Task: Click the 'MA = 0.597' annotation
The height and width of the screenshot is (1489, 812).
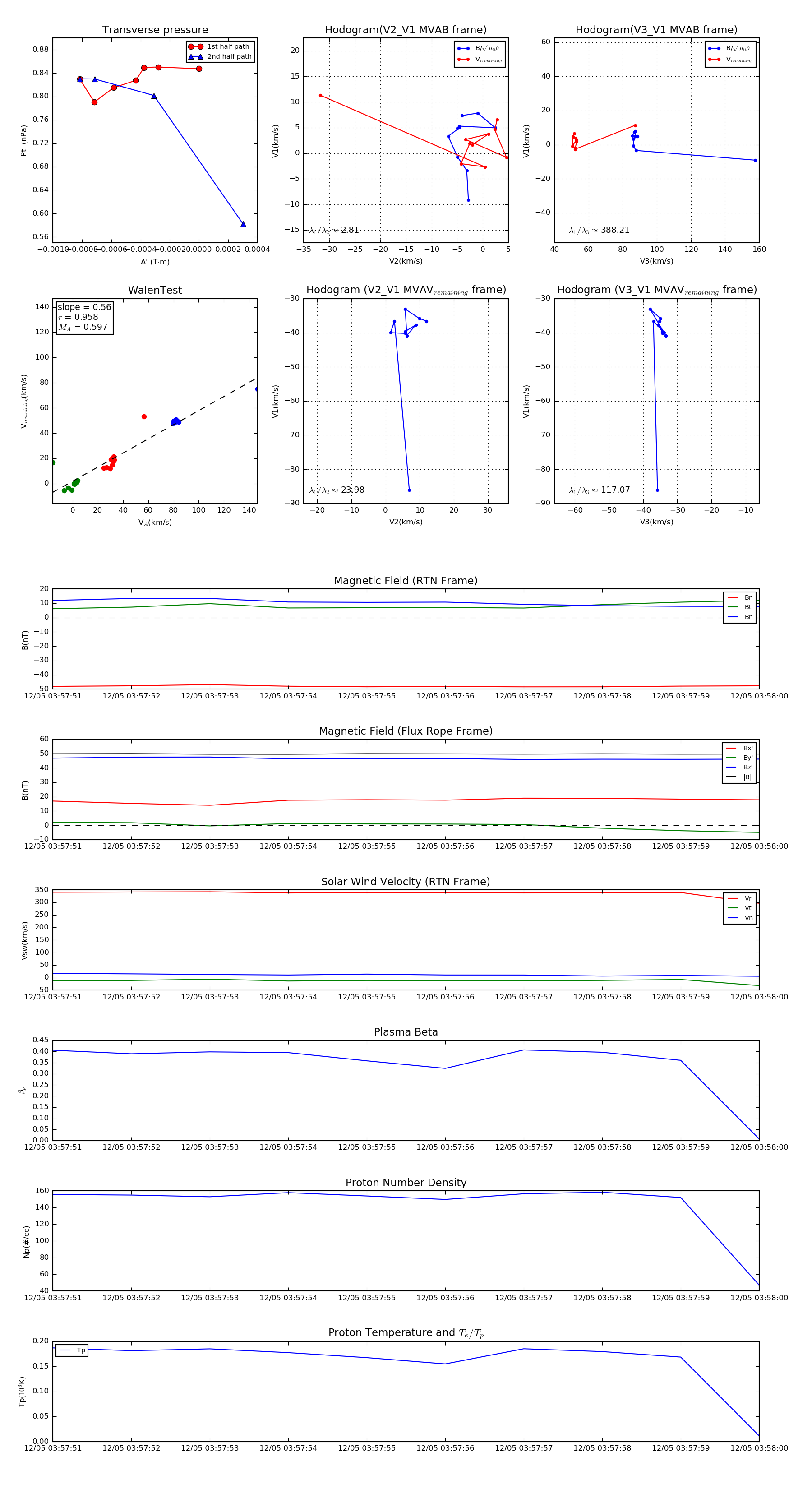Action: 83,327
